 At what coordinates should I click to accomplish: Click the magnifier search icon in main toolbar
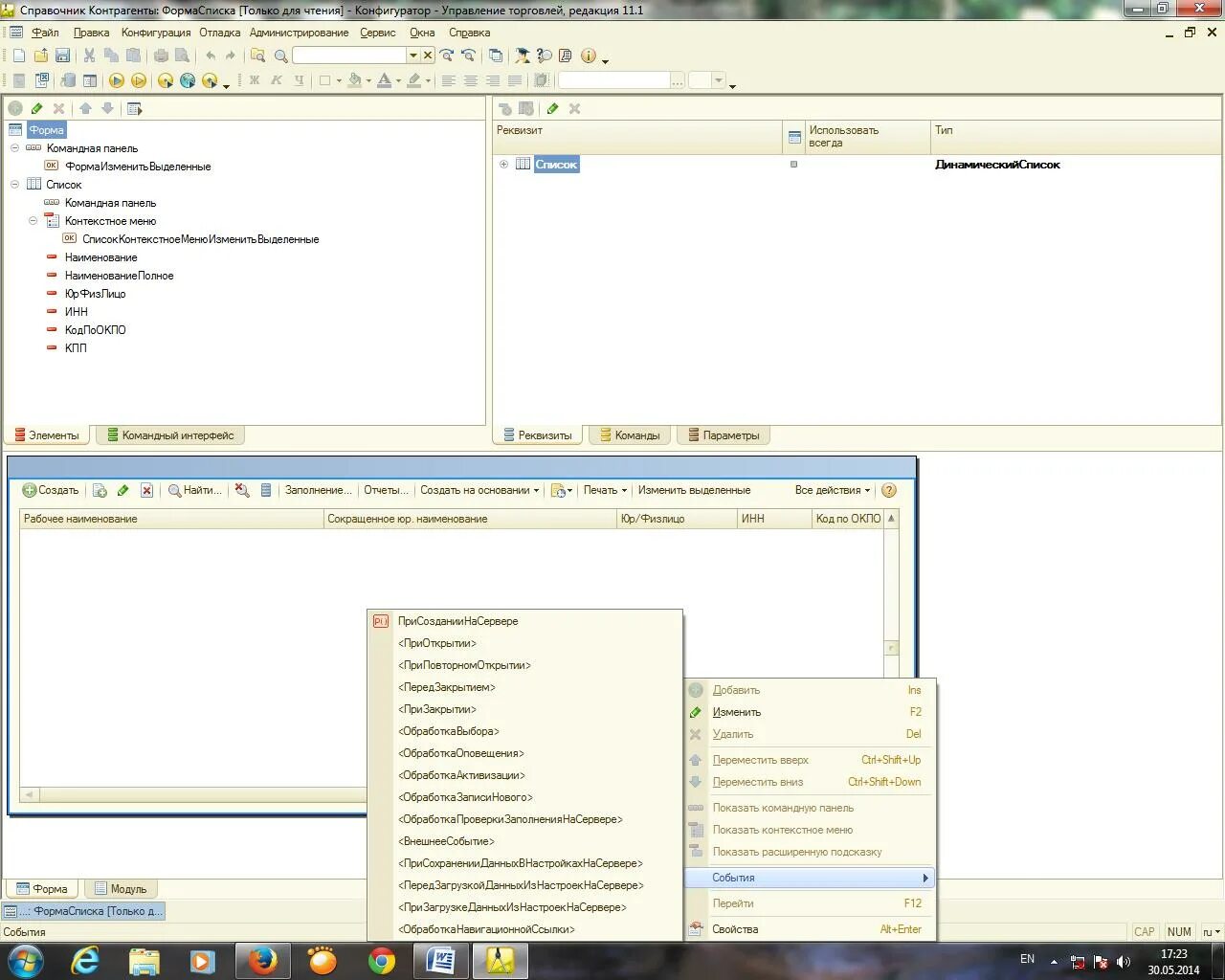(x=280, y=56)
